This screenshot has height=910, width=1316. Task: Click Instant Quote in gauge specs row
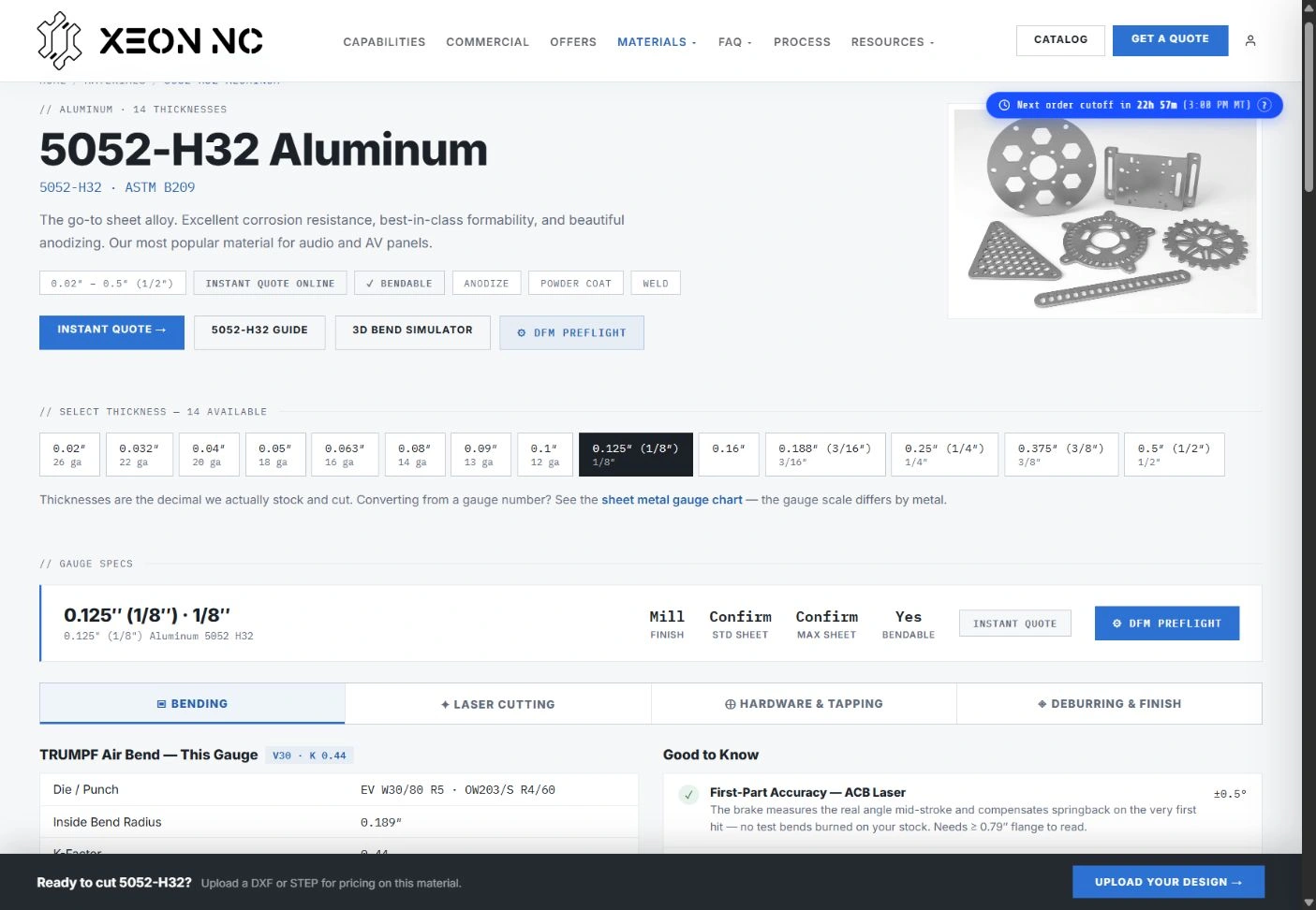[x=1014, y=624]
